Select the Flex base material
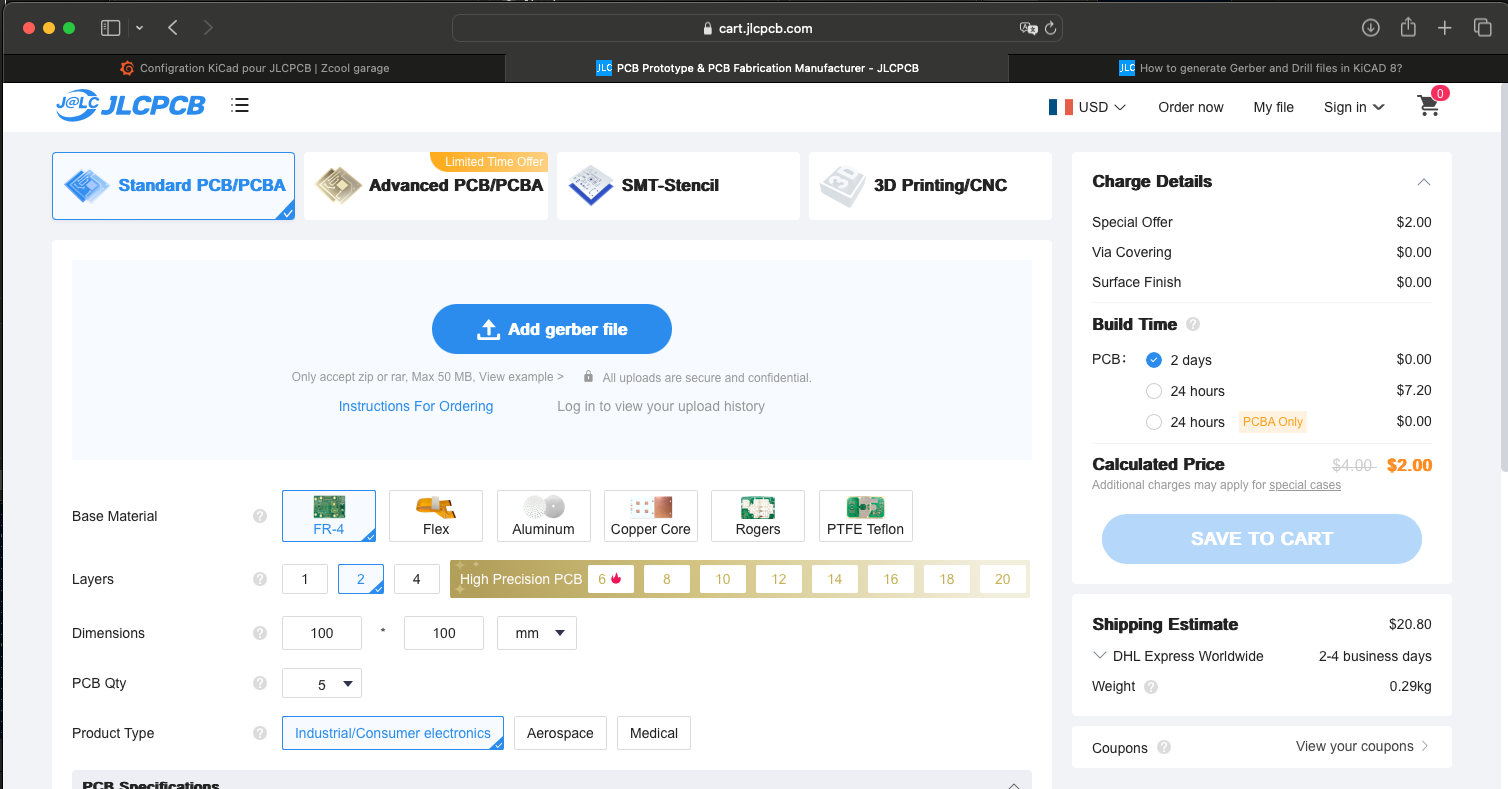 tap(436, 516)
